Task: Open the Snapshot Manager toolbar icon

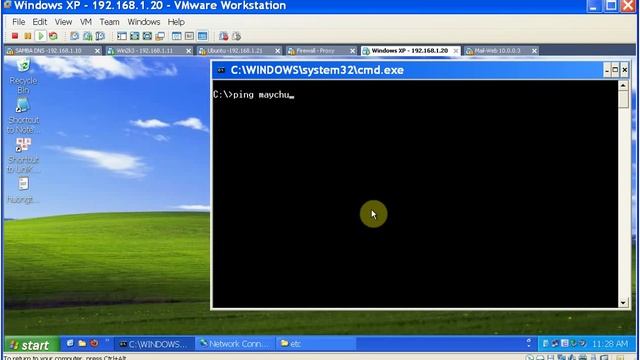Action: (100, 36)
